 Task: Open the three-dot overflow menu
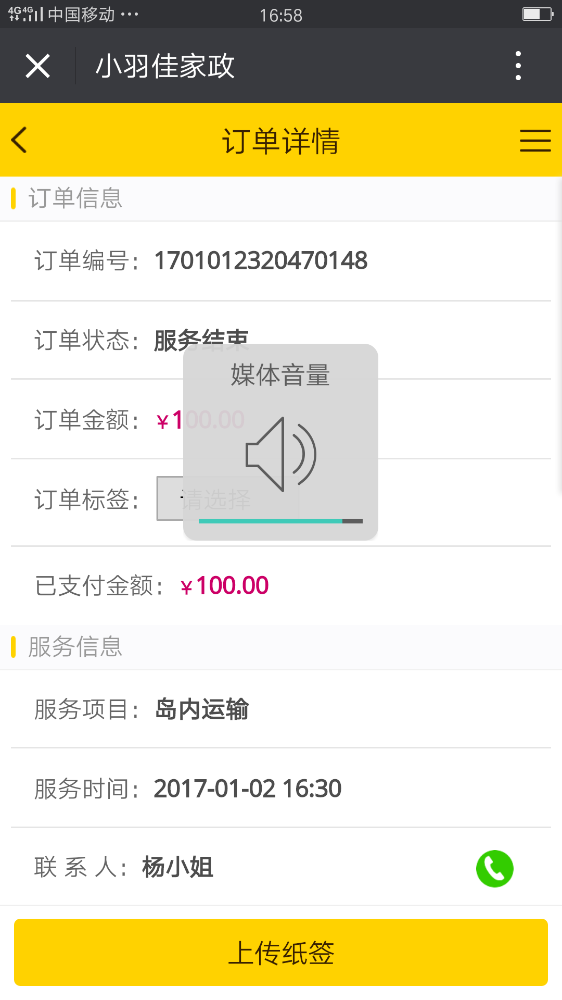(518, 66)
